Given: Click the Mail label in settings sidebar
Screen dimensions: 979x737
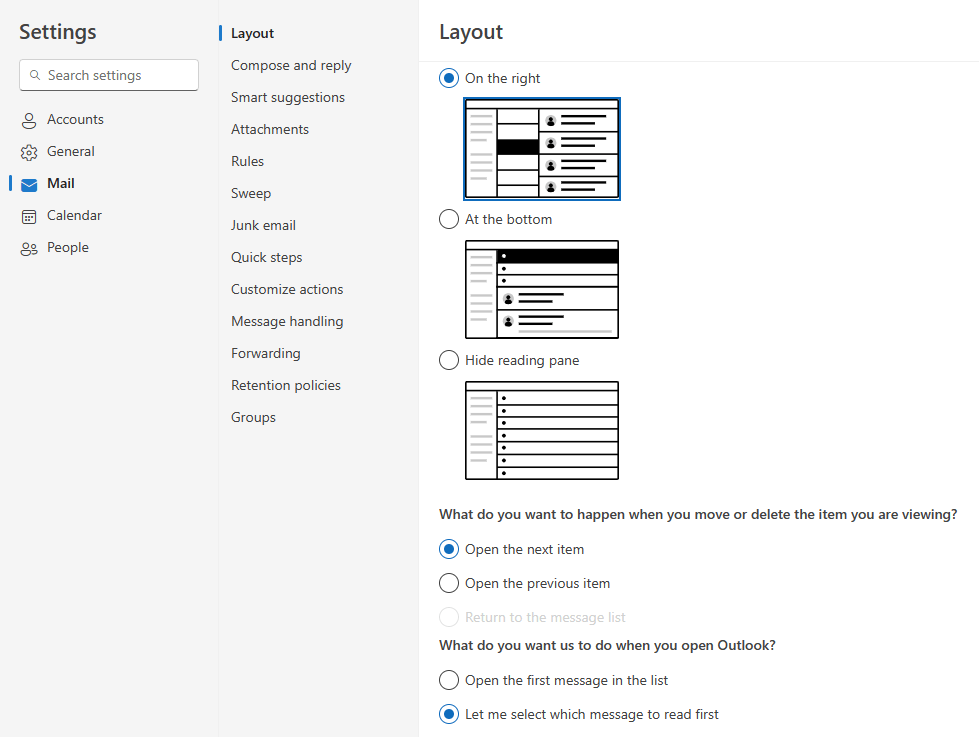Looking at the screenshot, I should point(61,183).
